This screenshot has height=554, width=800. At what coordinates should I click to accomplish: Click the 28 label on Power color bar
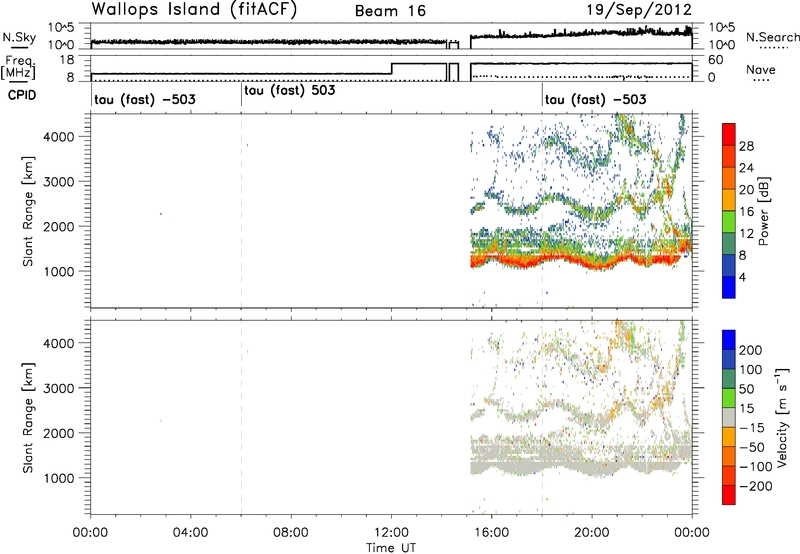746,146
